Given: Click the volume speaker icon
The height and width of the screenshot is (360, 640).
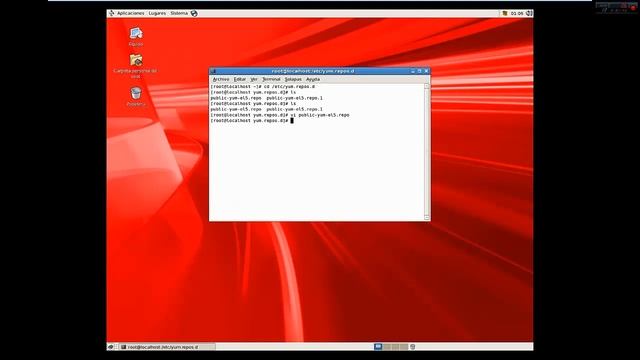Looking at the screenshot, I should tap(529, 13).
